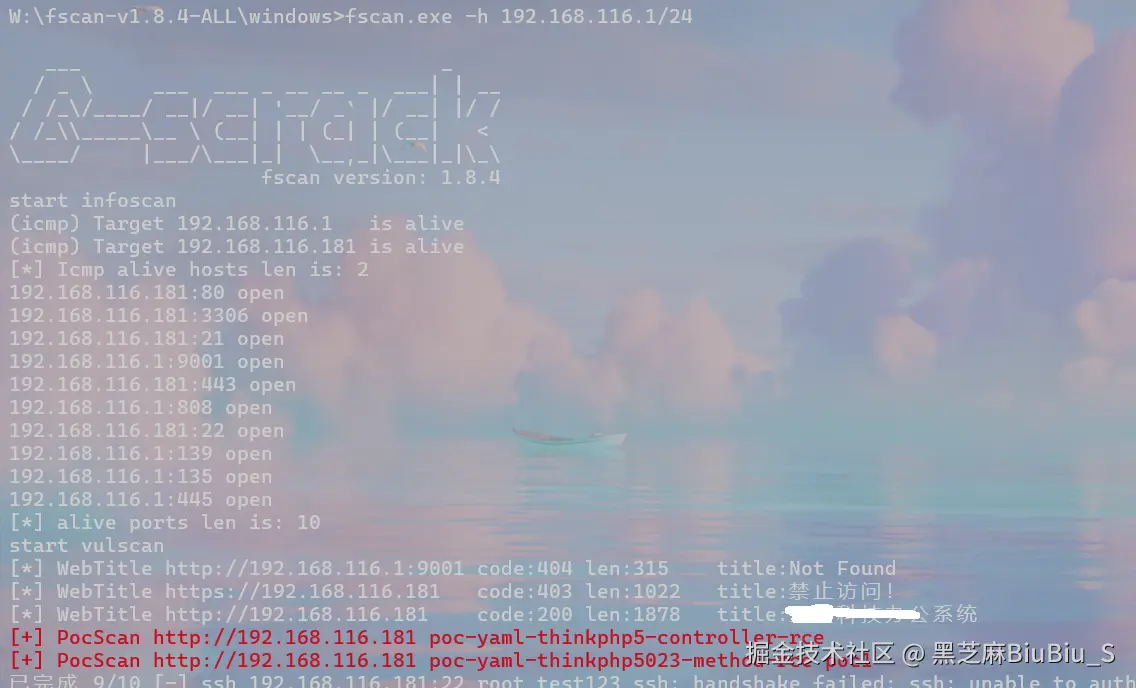Click the 'start vulscan' line
Screen dimensions: 1136x688
tap(86, 546)
